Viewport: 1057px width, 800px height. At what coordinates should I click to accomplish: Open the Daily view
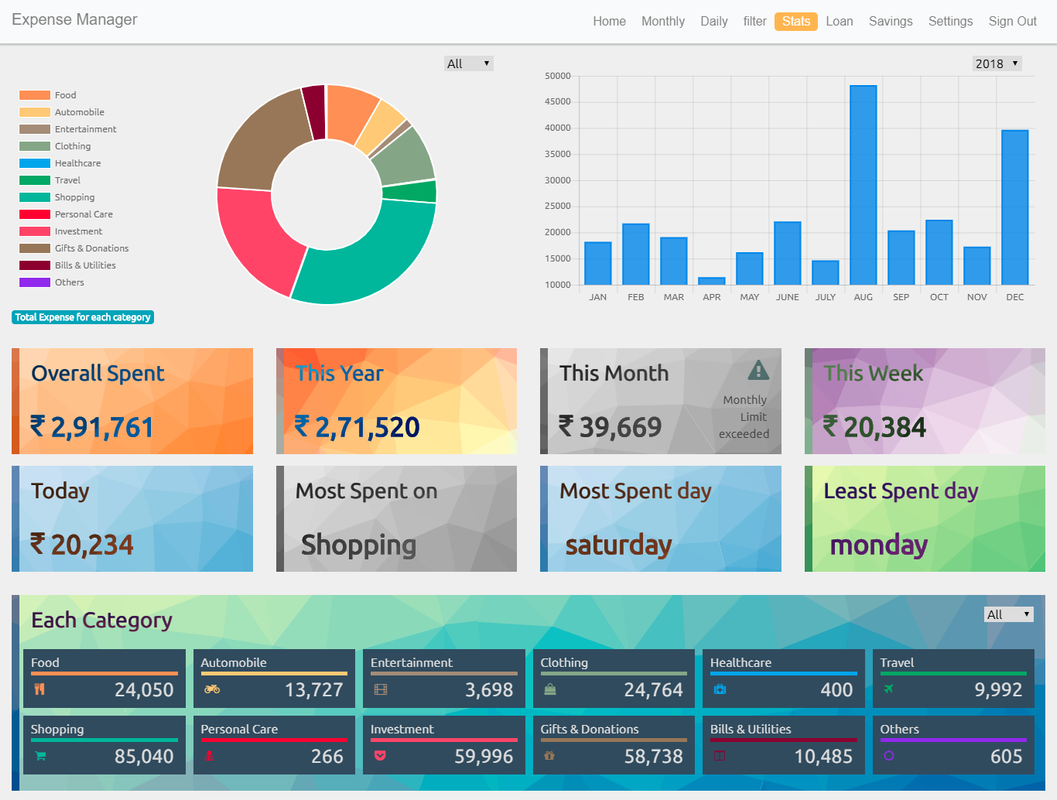pos(714,22)
